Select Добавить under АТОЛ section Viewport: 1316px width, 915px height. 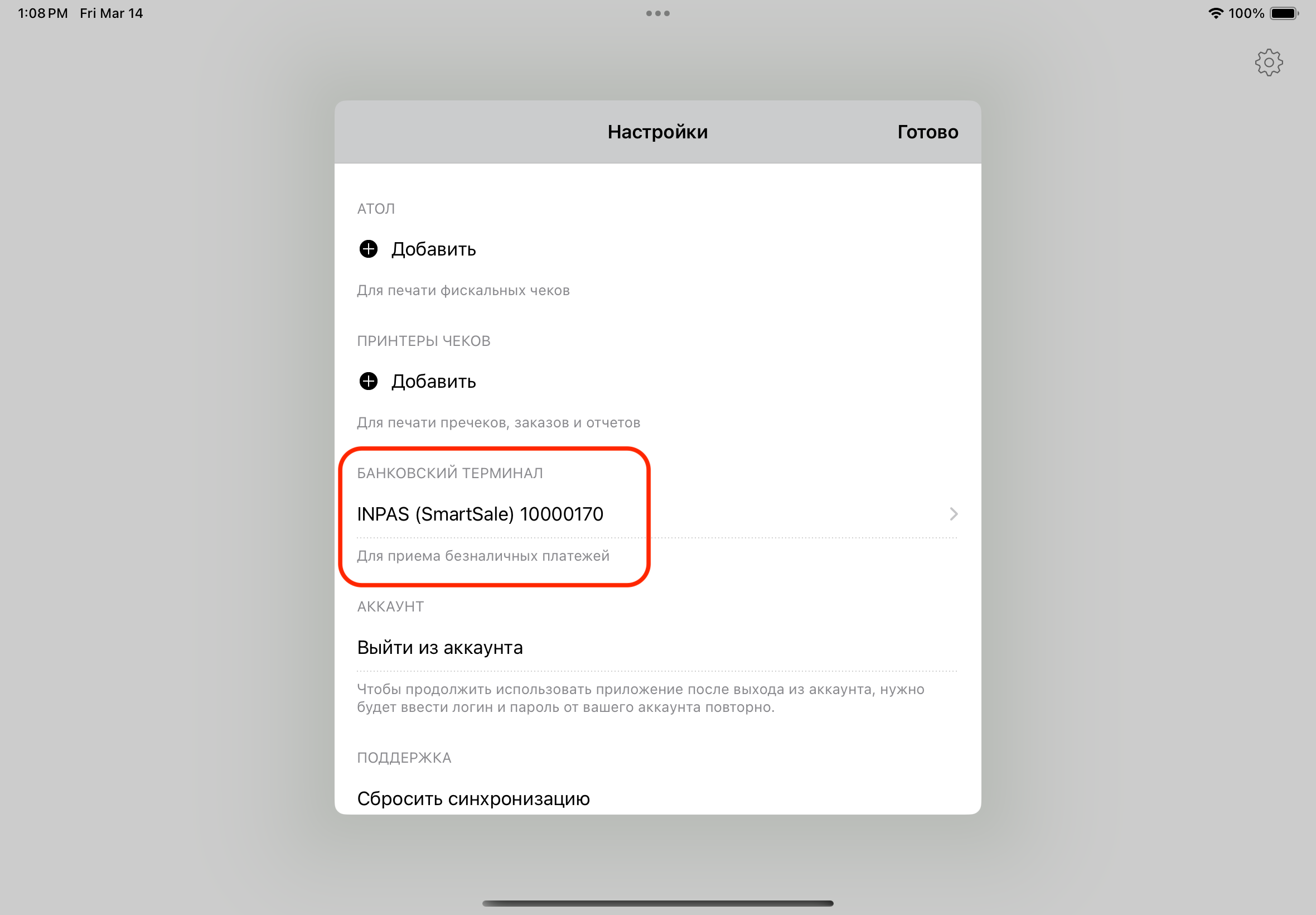(x=434, y=249)
